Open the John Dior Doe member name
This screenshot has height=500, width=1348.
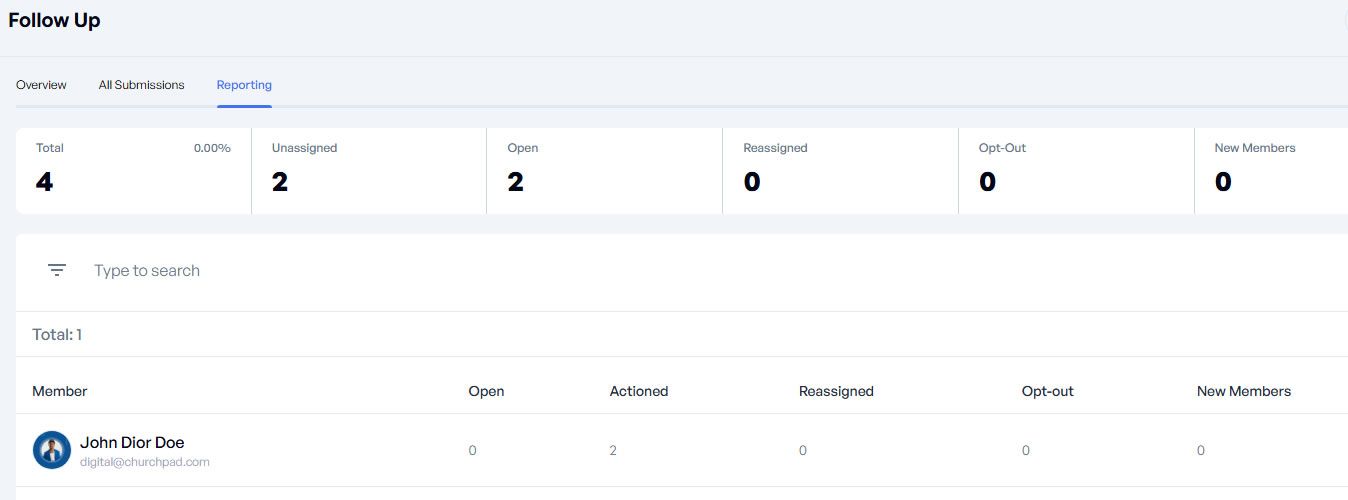coord(132,442)
